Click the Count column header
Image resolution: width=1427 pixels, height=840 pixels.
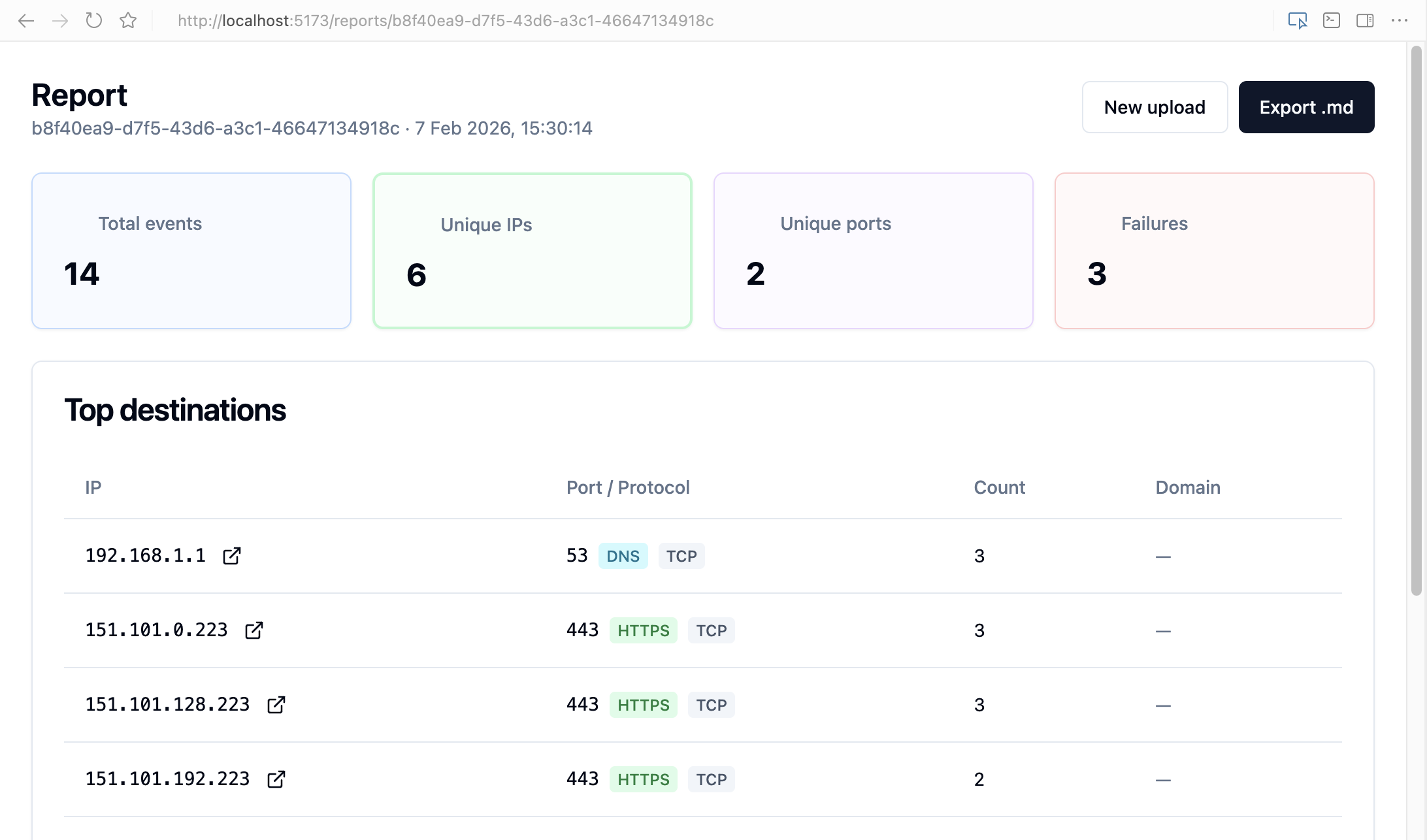(x=999, y=488)
